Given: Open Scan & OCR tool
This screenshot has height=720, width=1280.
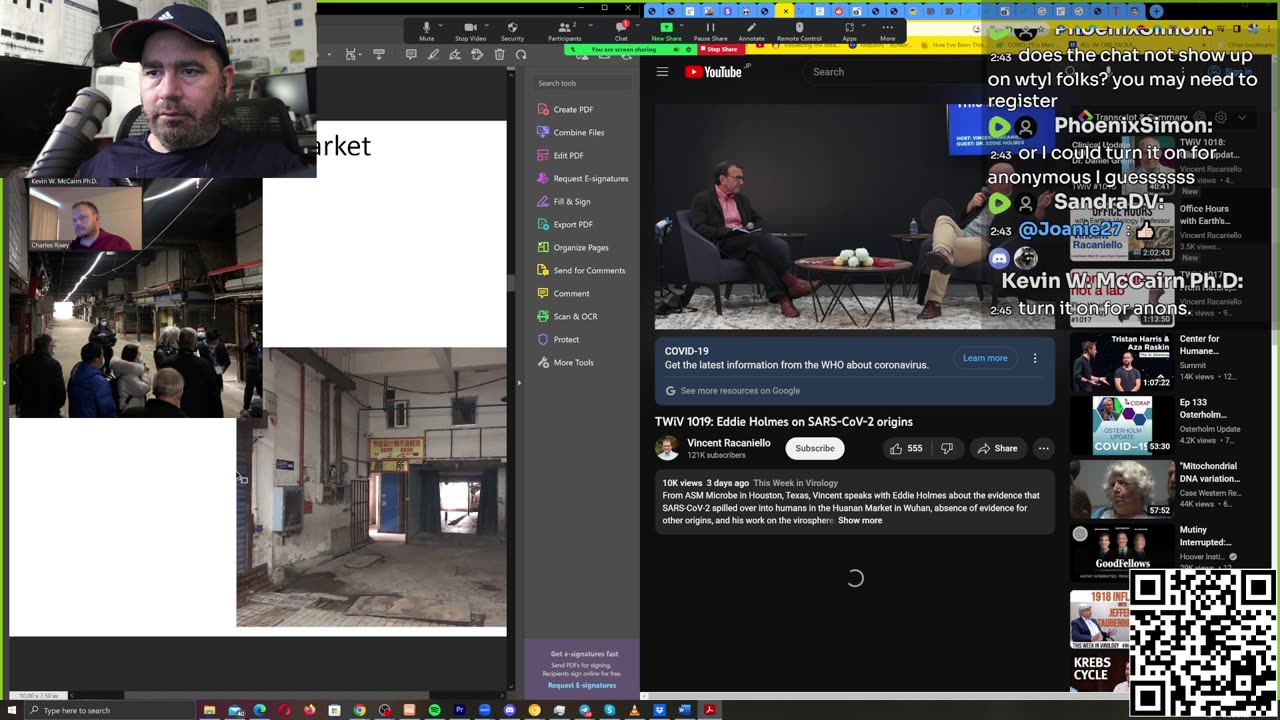Looking at the screenshot, I should (567, 316).
